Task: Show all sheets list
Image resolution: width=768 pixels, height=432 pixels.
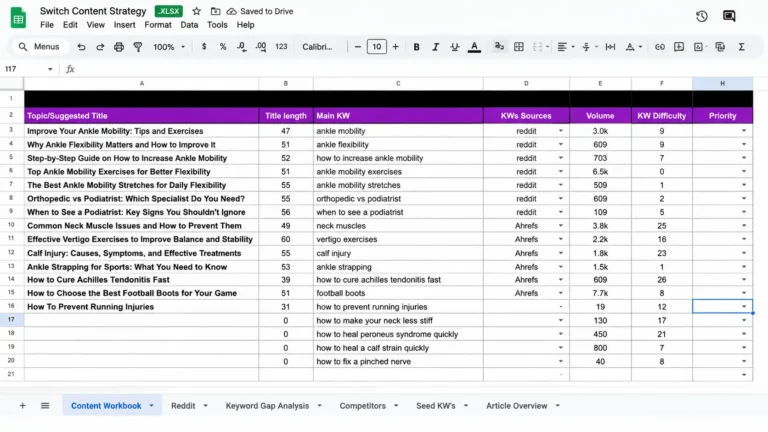Action: [x=45, y=406]
